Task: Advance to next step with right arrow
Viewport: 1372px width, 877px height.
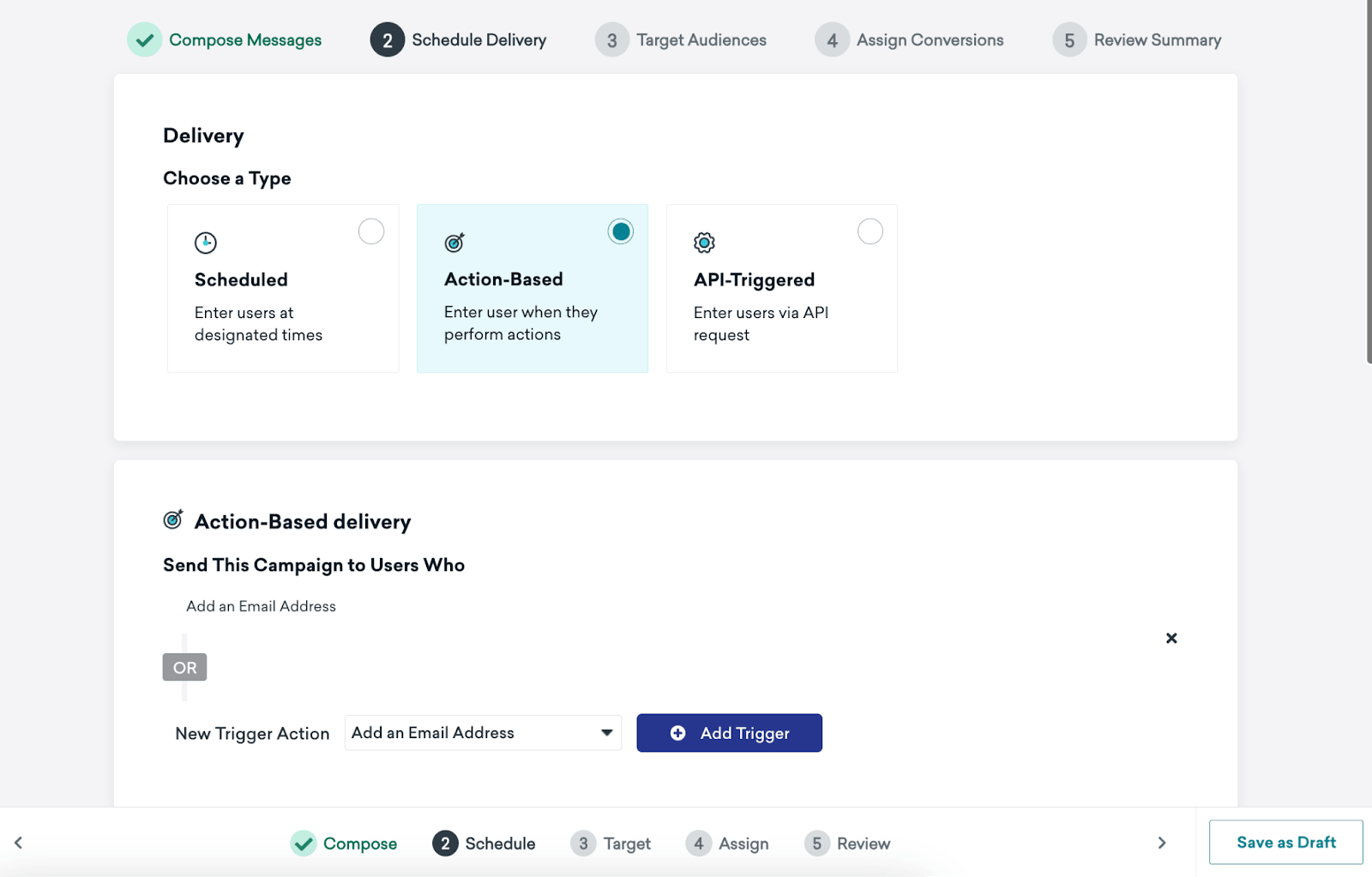Action: 1162,843
